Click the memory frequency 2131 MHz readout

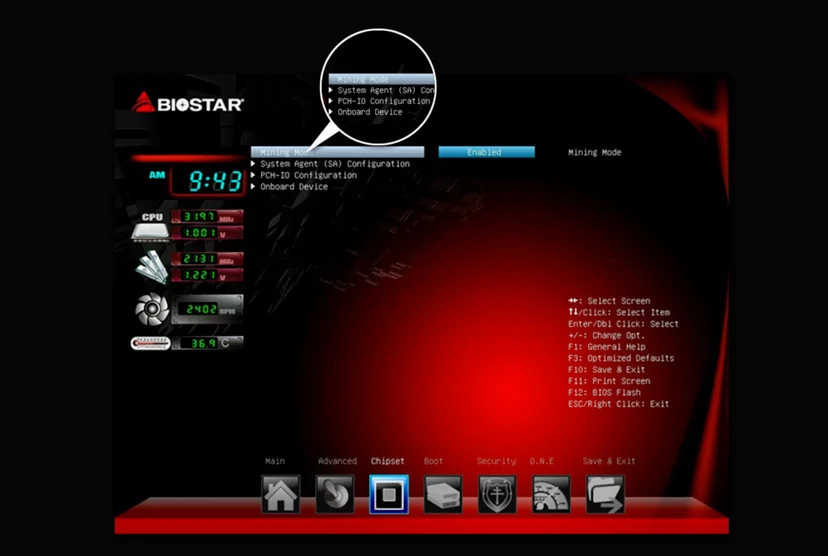[208, 259]
